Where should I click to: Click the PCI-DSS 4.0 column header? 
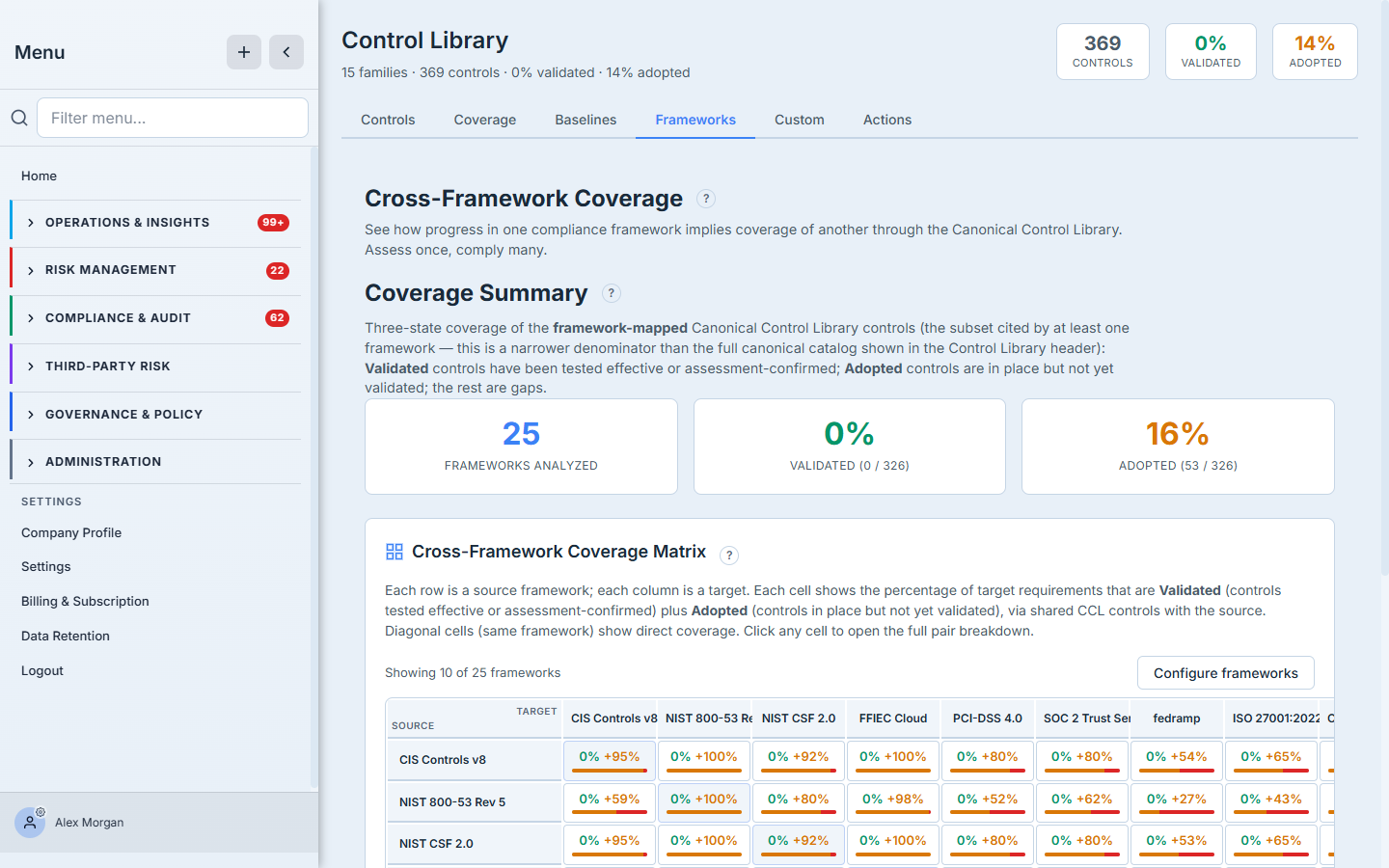pos(988,719)
